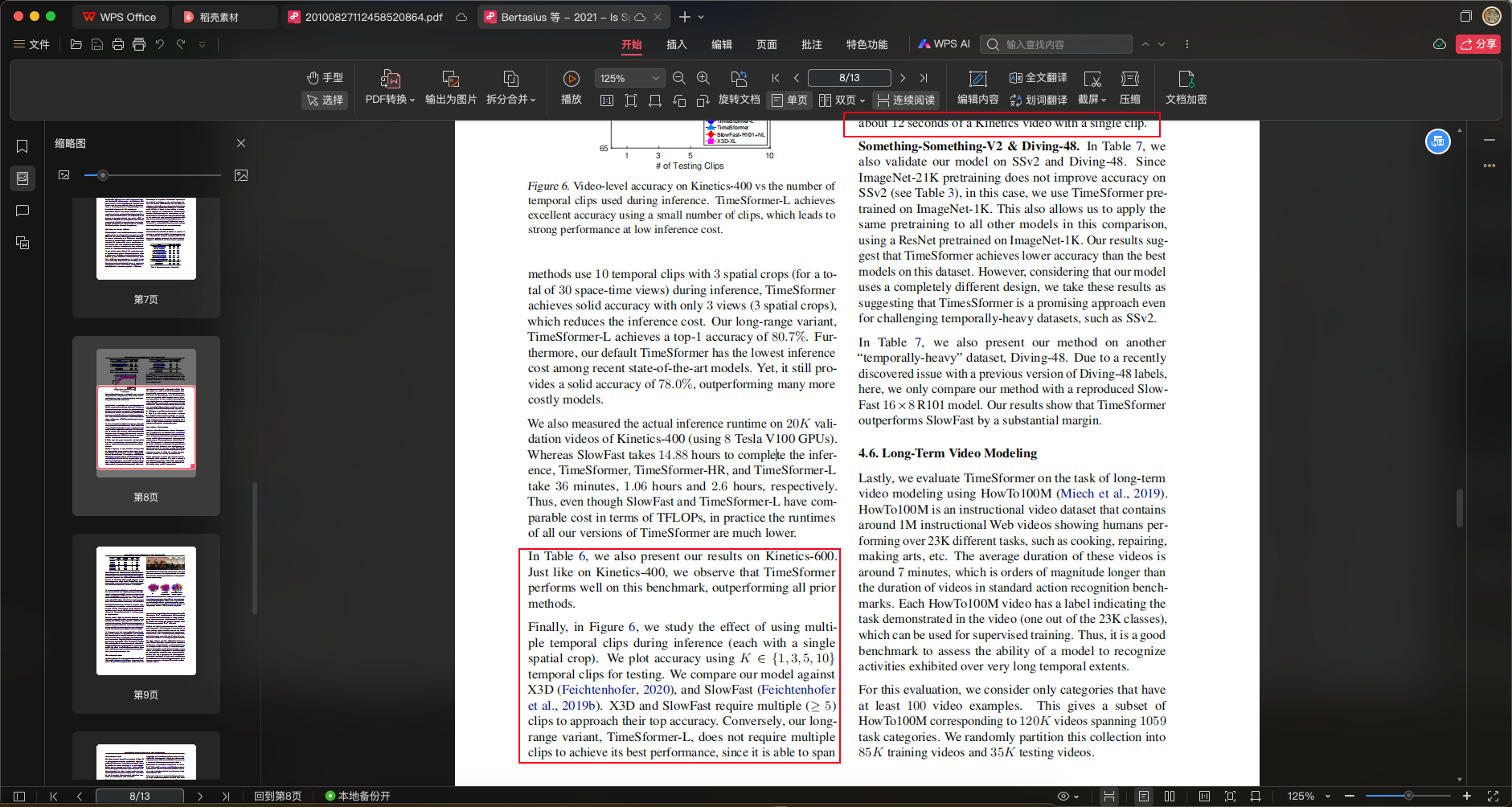1512x807 pixels.
Task: Select the Hand tool (手型)
Action: pyautogui.click(x=325, y=78)
